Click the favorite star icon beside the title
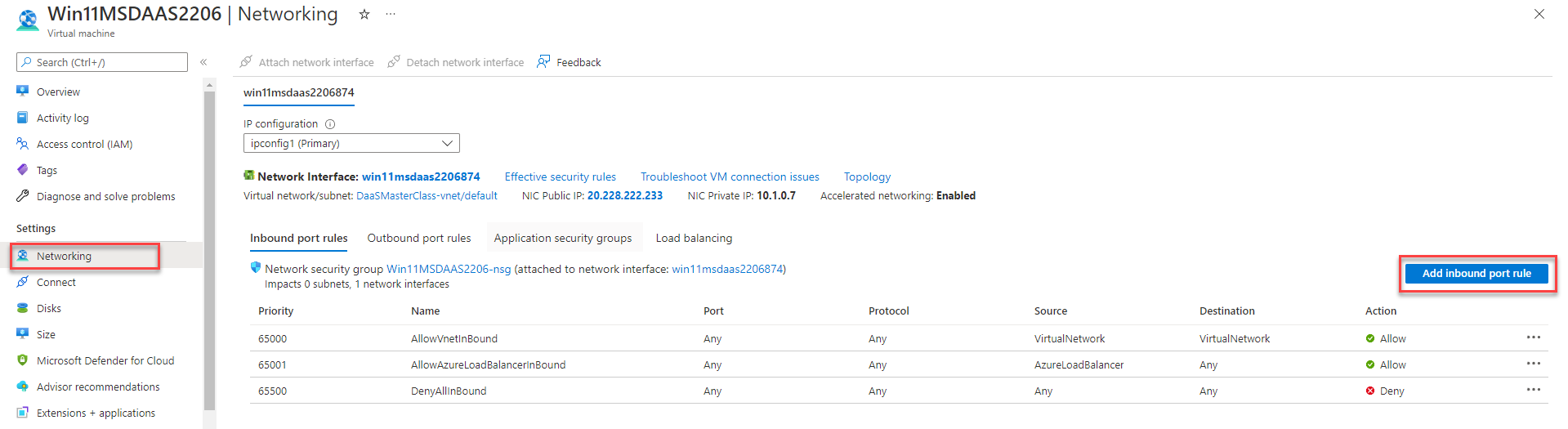This screenshot has height=429, width=1568. (364, 15)
